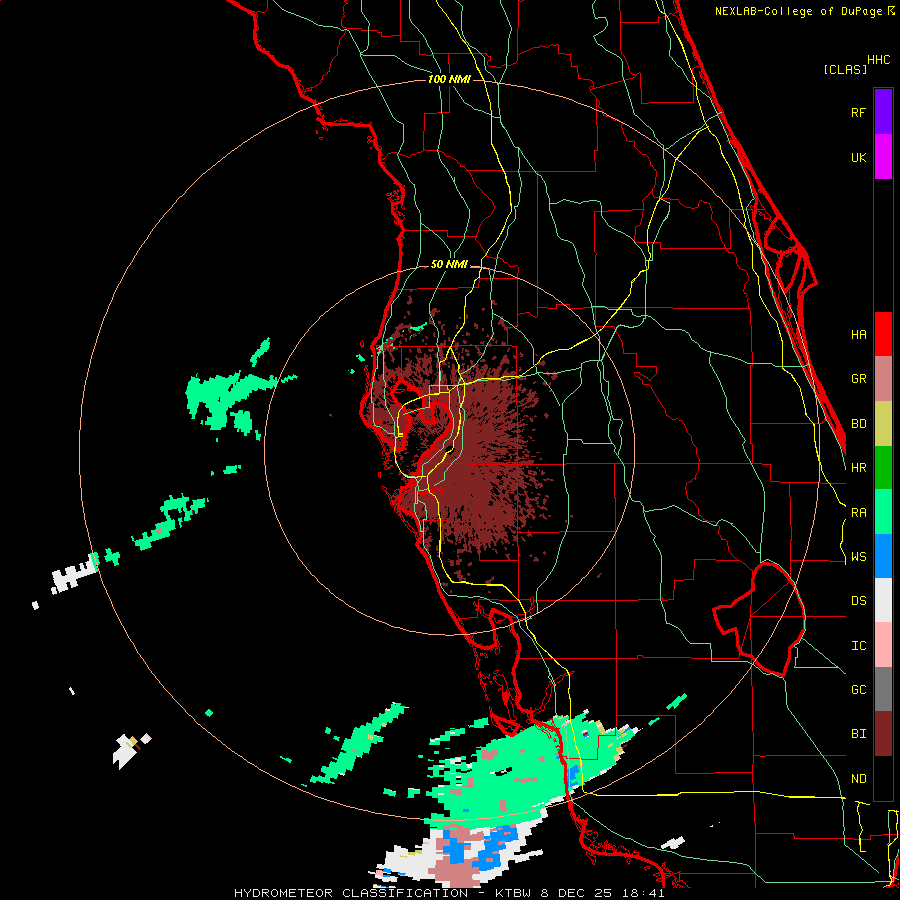Click the '50 NMI' range ring label
The image size is (900, 900).
pos(449,265)
